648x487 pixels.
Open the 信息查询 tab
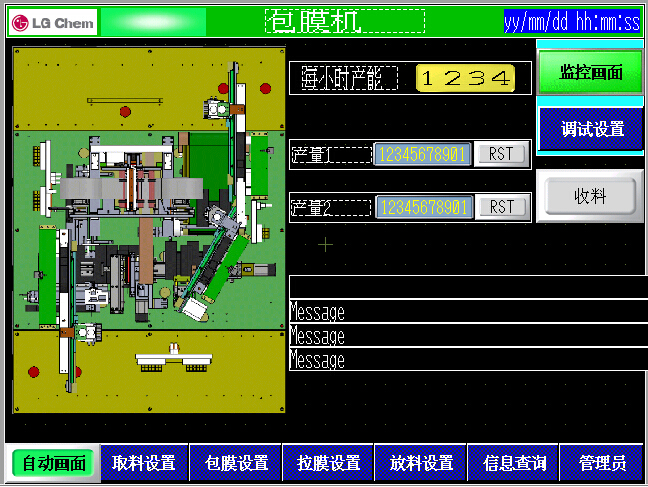tap(514, 463)
